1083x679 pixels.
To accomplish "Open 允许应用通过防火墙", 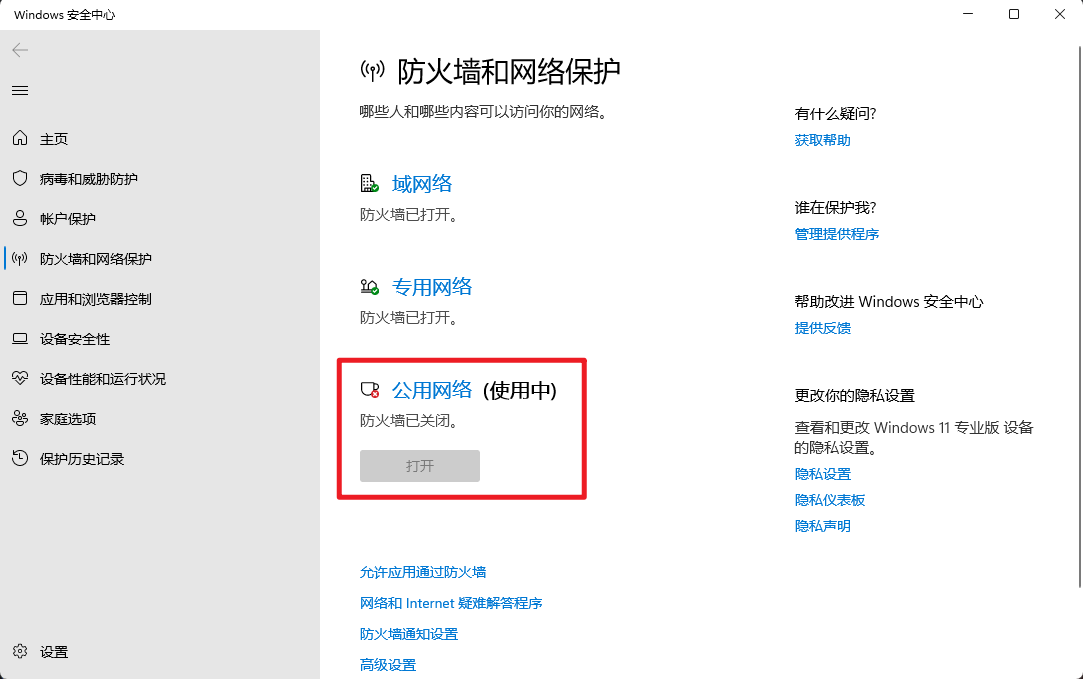I will [x=422, y=571].
